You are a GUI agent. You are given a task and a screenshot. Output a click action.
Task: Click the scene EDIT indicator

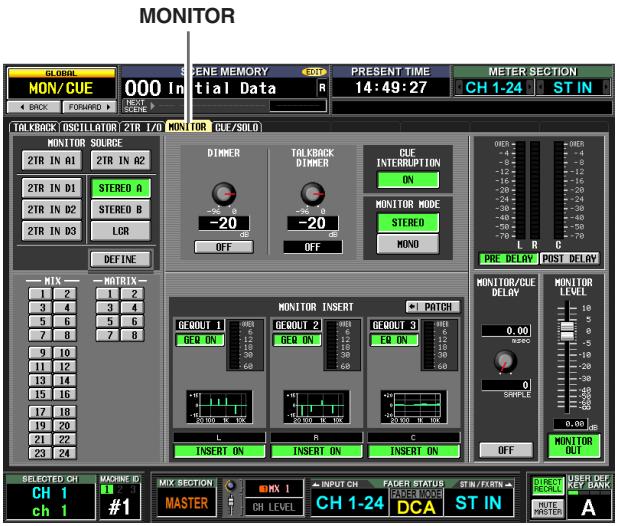click(314, 72)
